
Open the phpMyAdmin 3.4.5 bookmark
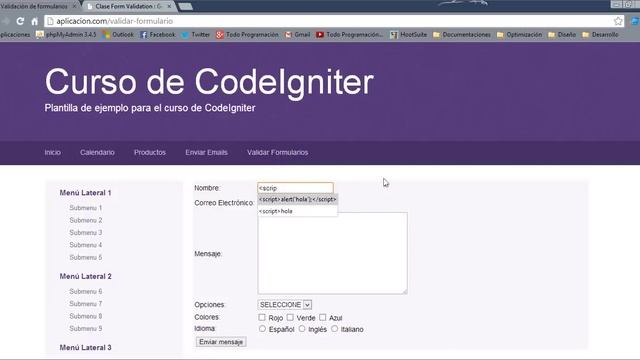(66, 35)
